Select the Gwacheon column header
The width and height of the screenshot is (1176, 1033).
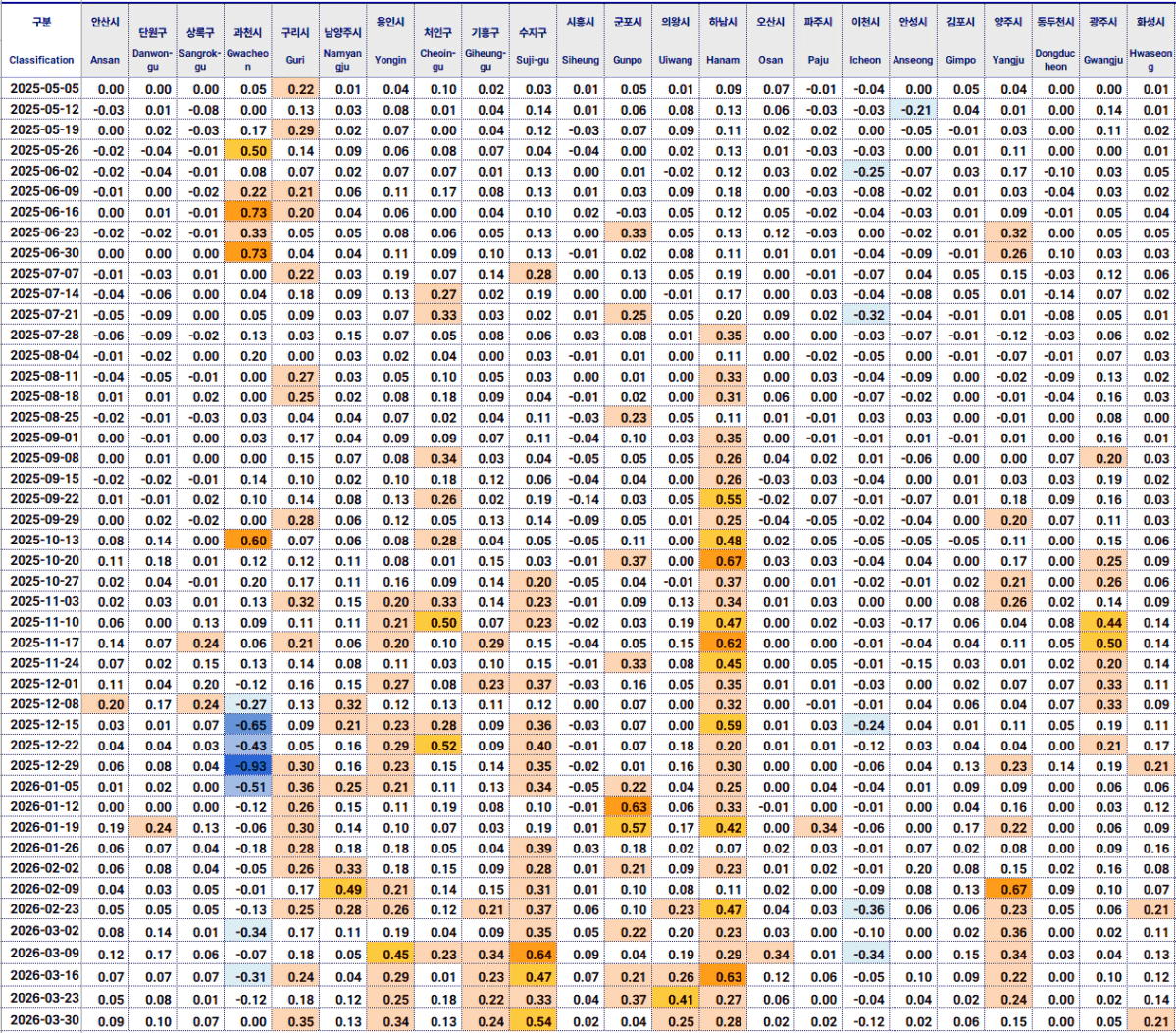[x=247, y=40]
